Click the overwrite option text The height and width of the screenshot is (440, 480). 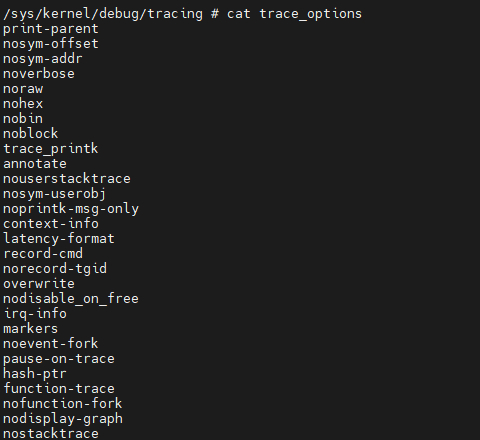point(39,284)
